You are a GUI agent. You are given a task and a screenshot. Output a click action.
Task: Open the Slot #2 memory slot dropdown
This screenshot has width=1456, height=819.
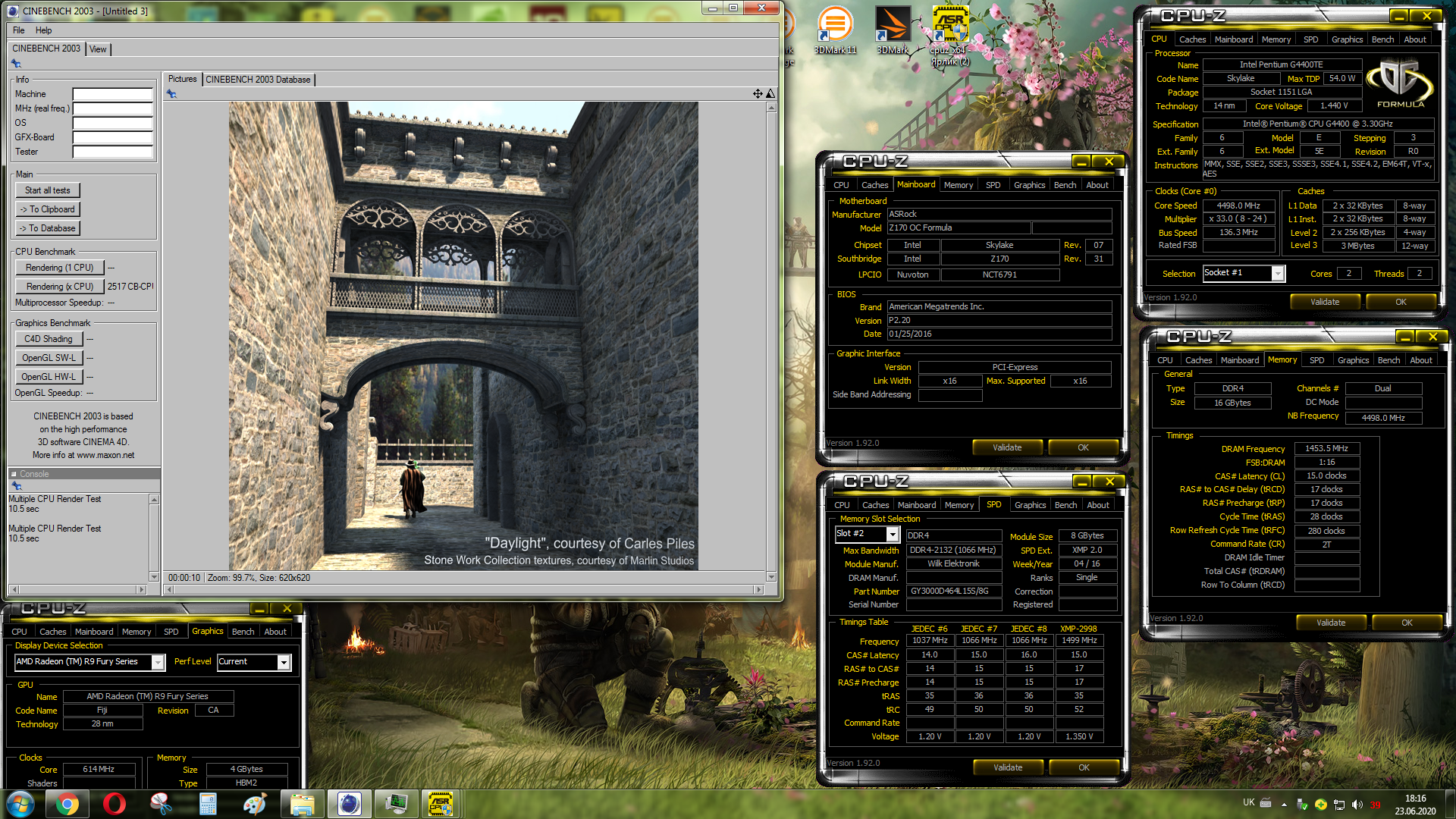pos(893,535)
